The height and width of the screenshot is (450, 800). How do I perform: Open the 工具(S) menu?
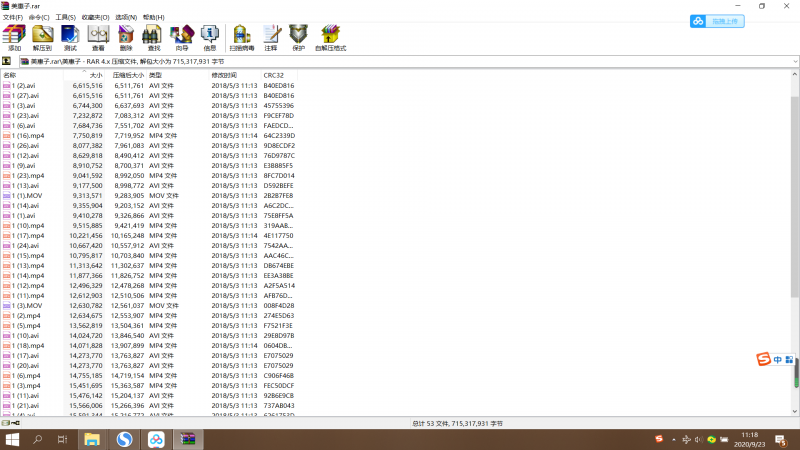pos(65,17)
